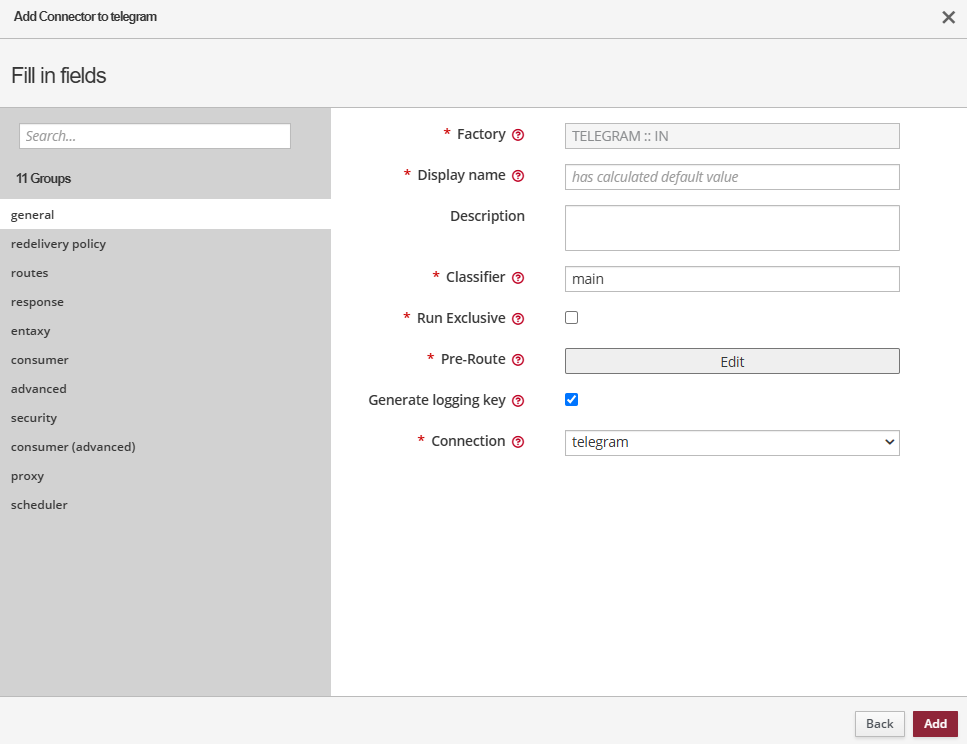This screenshot has height=744, width=967.
Task: Click the help icon beside Display name
Action: (518, 176)
